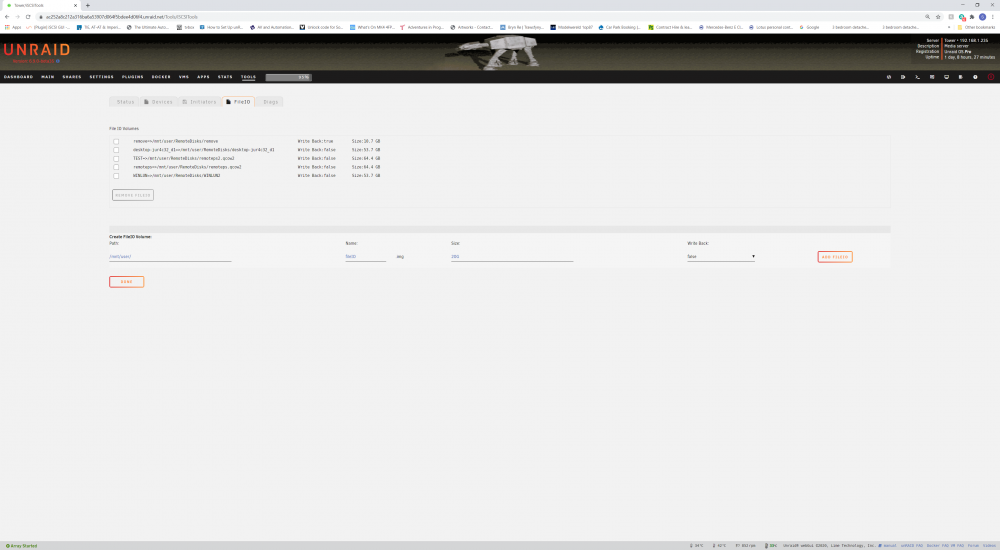This screenshot has height=550, width=1000.
Task: Switch to the Devices tab
Action: coord(158,101)
